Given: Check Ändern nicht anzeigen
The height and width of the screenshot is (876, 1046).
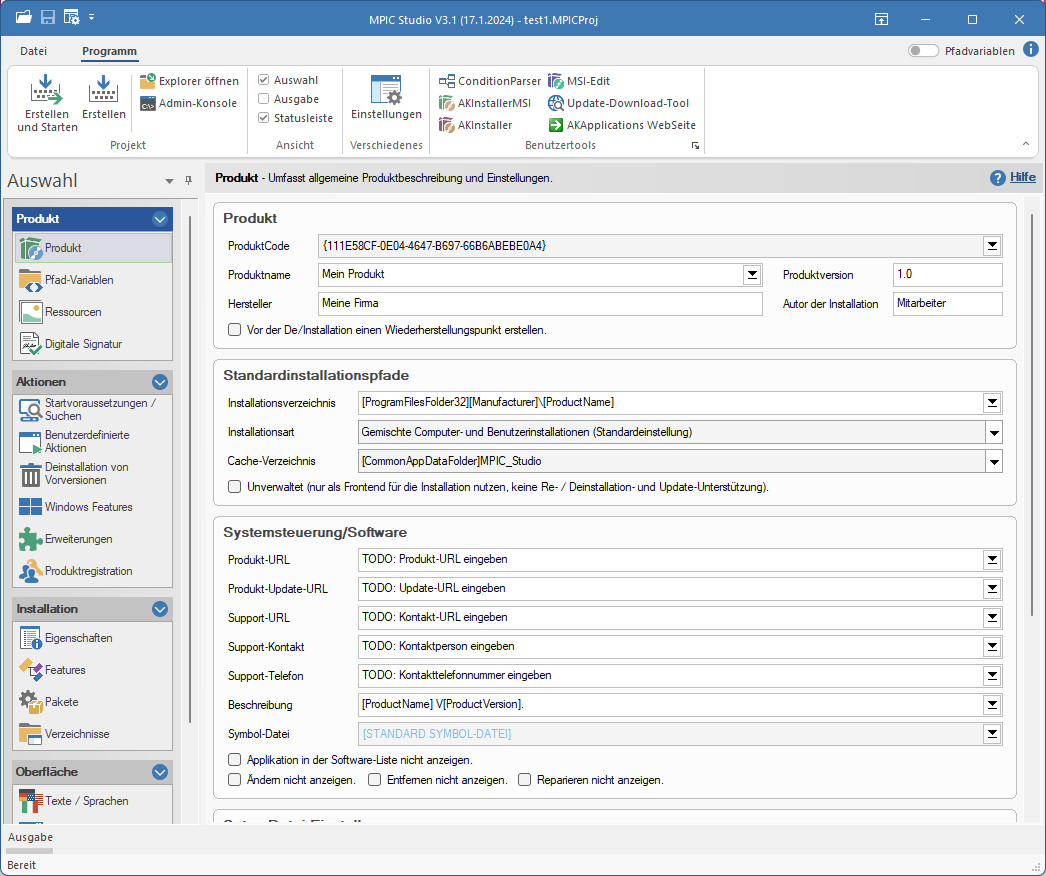Looking at the screenshot, I should 234,779.
